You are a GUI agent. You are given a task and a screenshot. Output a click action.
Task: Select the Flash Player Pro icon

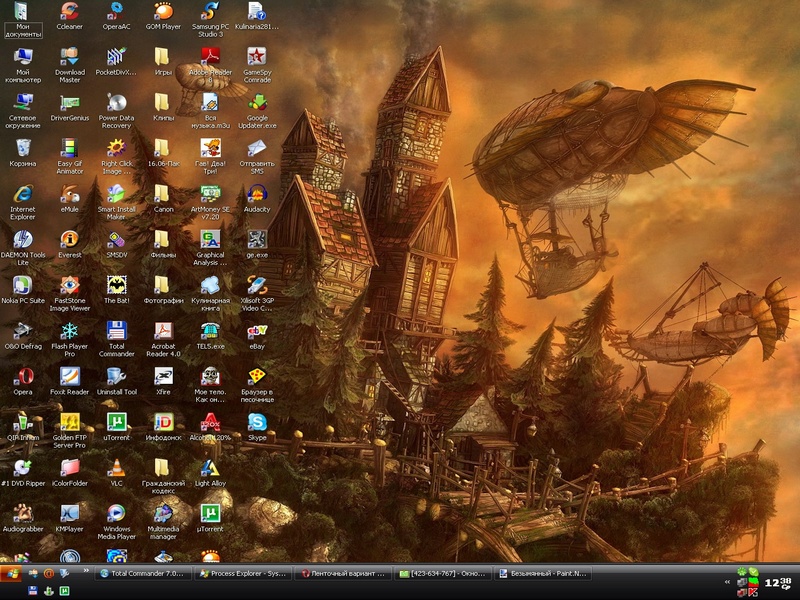[x=70, y=331]
